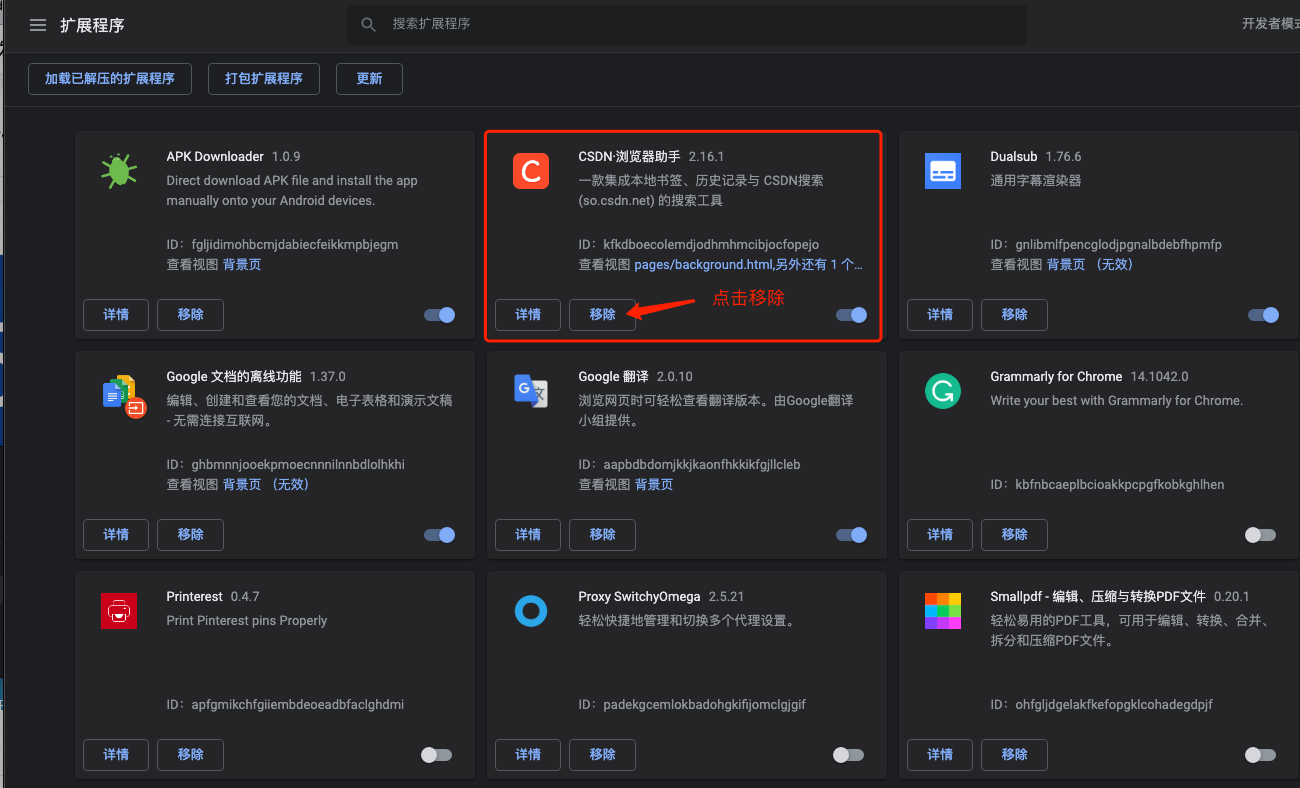Toggle off the Dualsub extension
Viewport: 1300px width, 788px height.
pyautogui.click(x=1264, y=315)
